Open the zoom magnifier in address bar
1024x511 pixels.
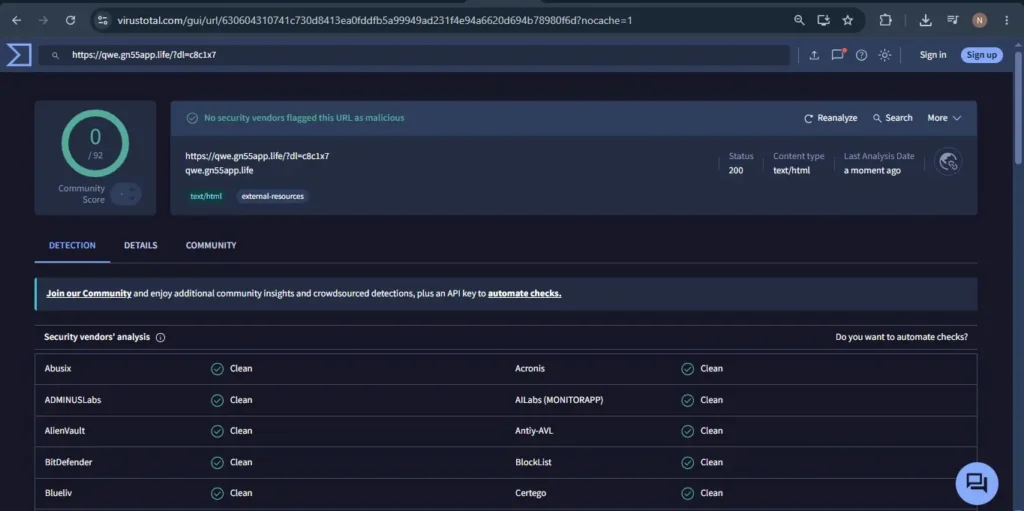(x=799, y=20)
